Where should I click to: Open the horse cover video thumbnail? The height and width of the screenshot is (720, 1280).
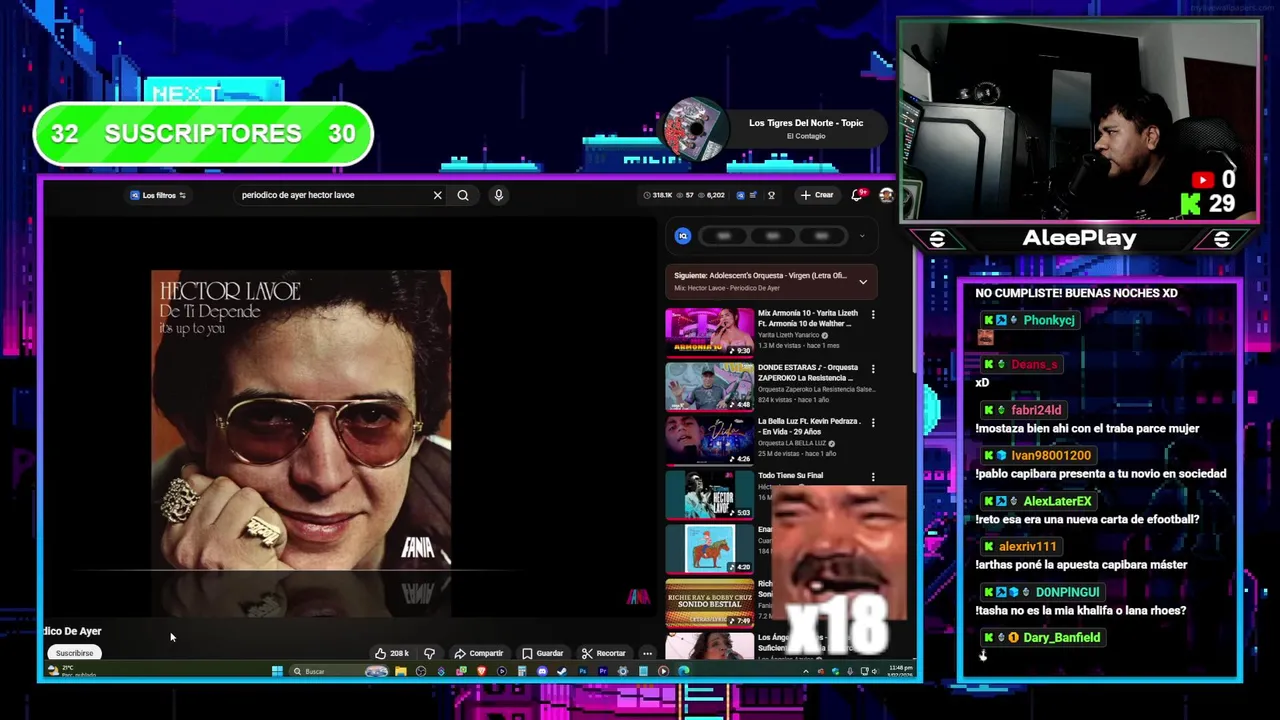710,549
